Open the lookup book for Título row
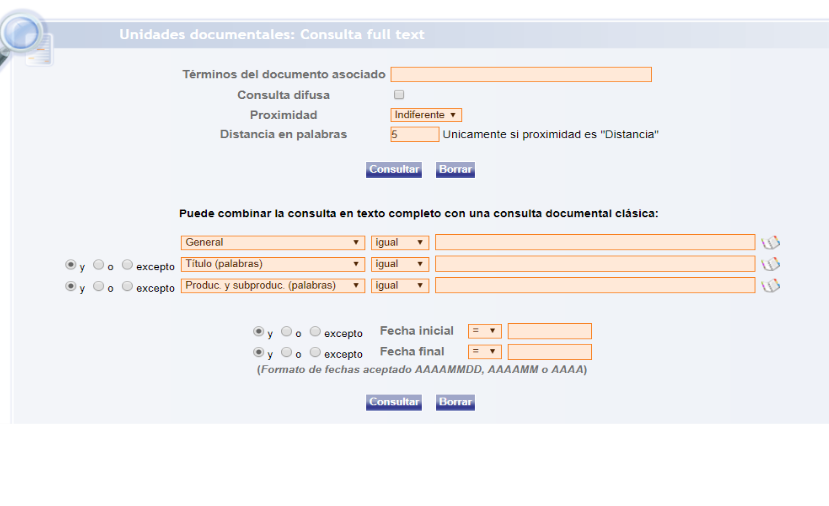The width and height of the screenshot is (829, 506). click(x=770, y=264)
